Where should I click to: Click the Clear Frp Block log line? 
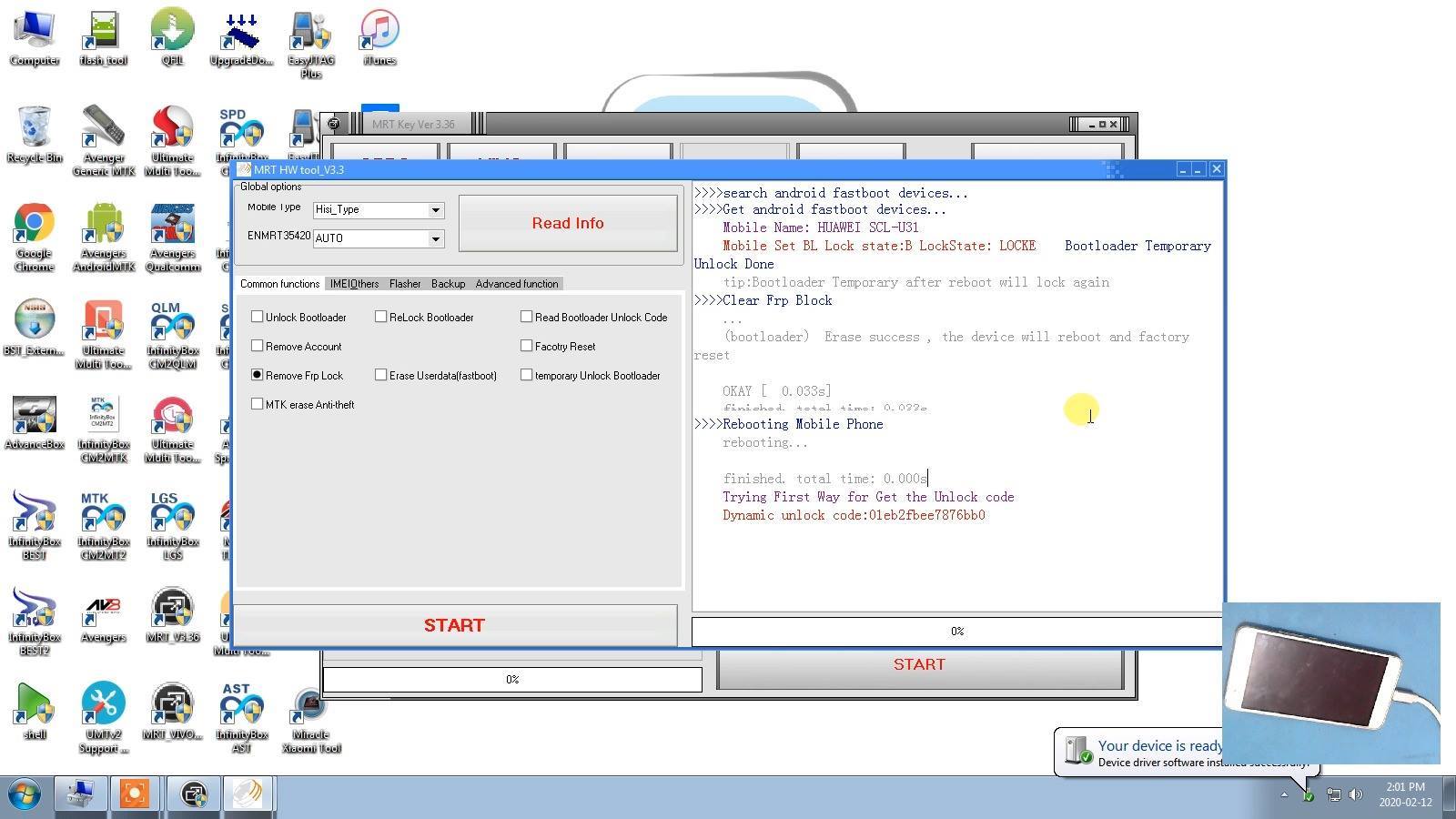(763, 300)
